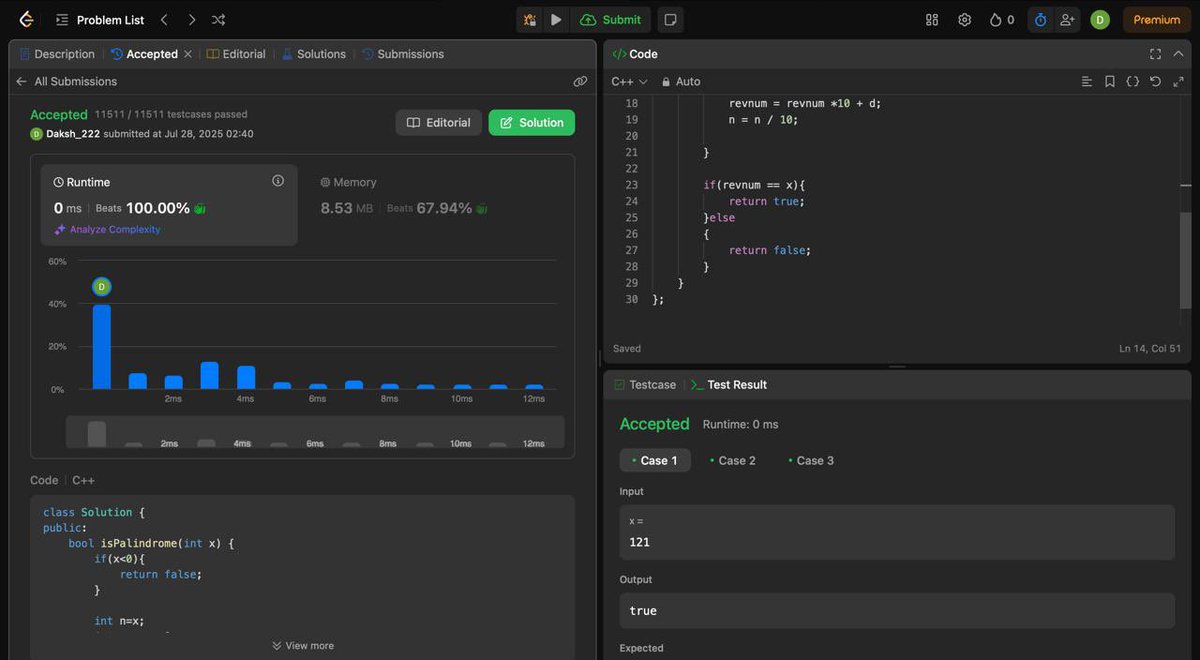
Task: Switch to the Editorial tab
Action: click(236, 54)
